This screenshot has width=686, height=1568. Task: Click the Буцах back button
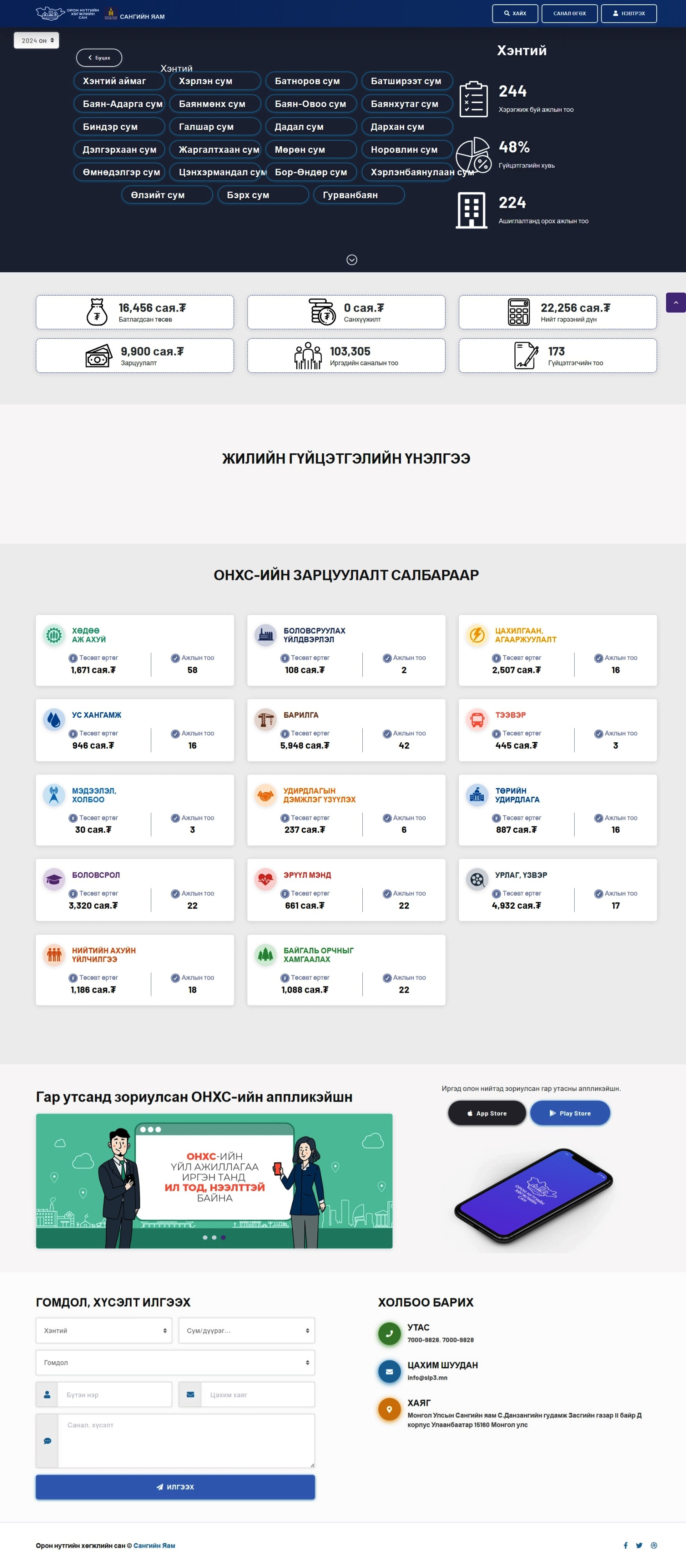click(x=99, y=58)
